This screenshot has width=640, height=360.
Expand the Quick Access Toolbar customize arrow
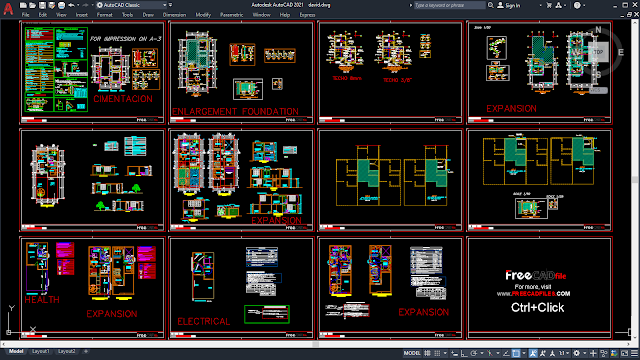[171, 5]
